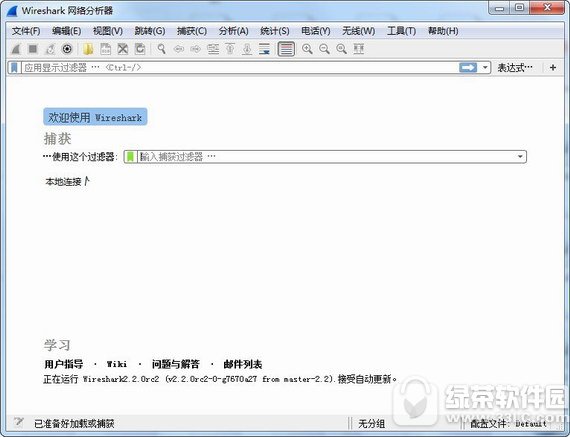
Task: Zoom out the main window text
Action: click(x=324, y=49)
